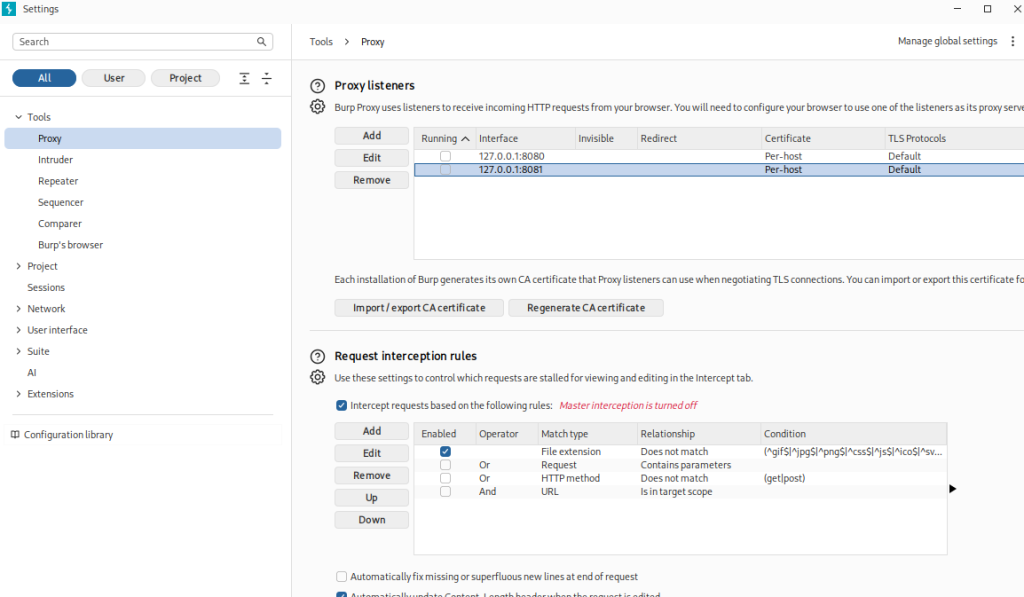Open Sessions settings
The image size is (1024, 597).
click(46, 287)
